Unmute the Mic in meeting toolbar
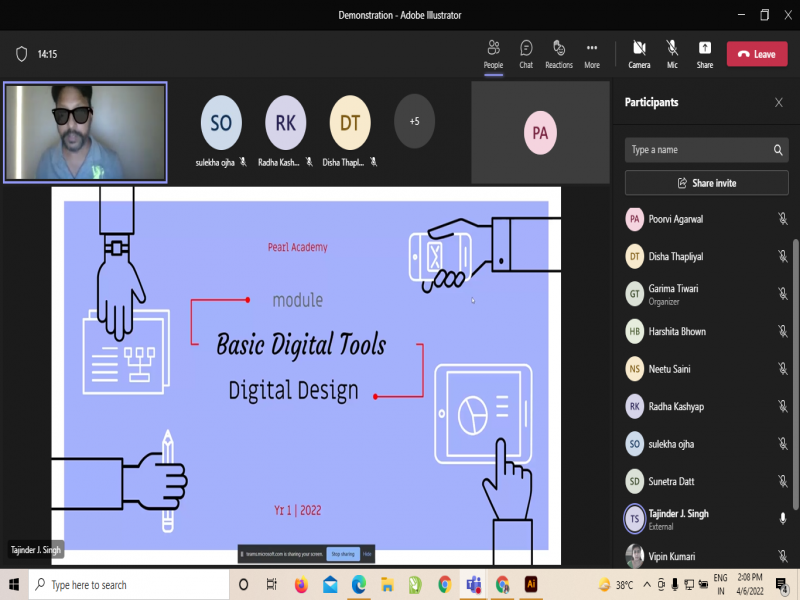800x600 pixels. pyautogui.click(x=672, y=48)
